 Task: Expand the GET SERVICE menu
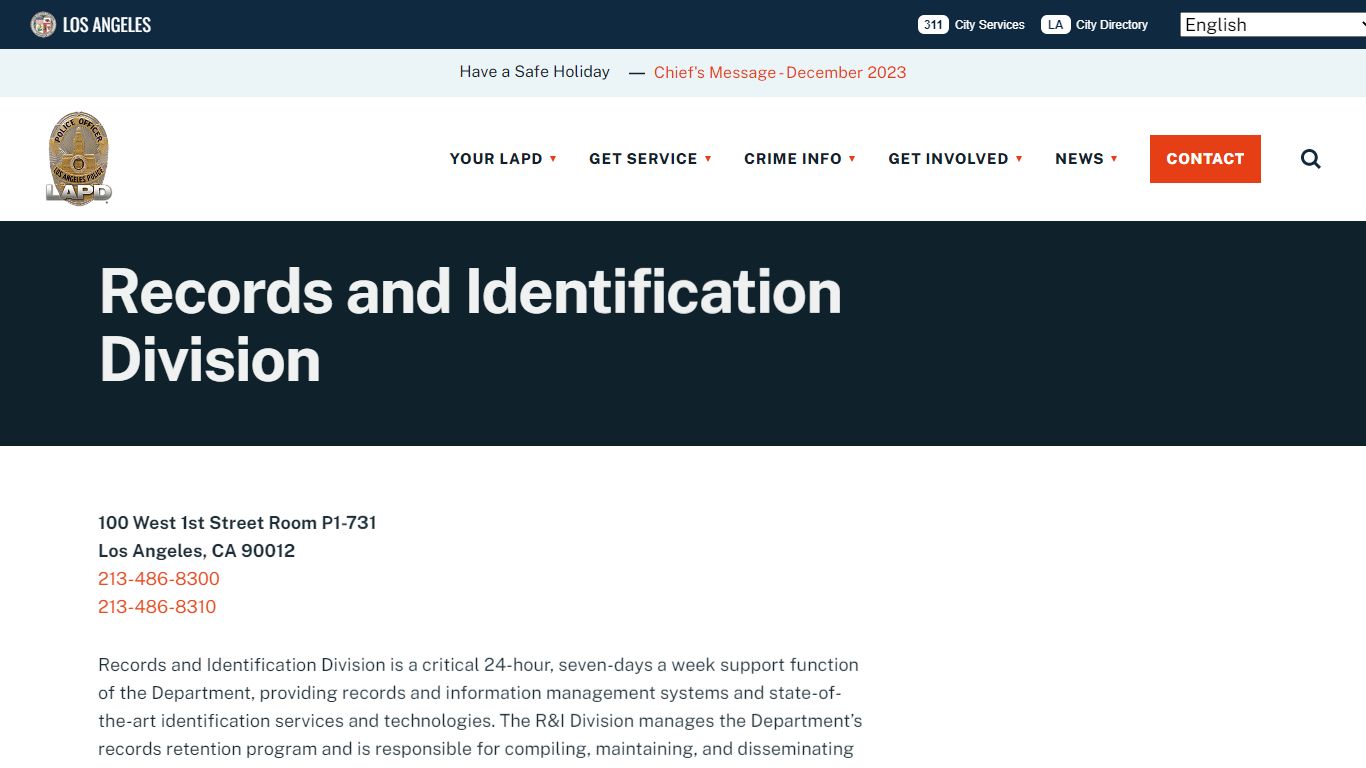650,159
